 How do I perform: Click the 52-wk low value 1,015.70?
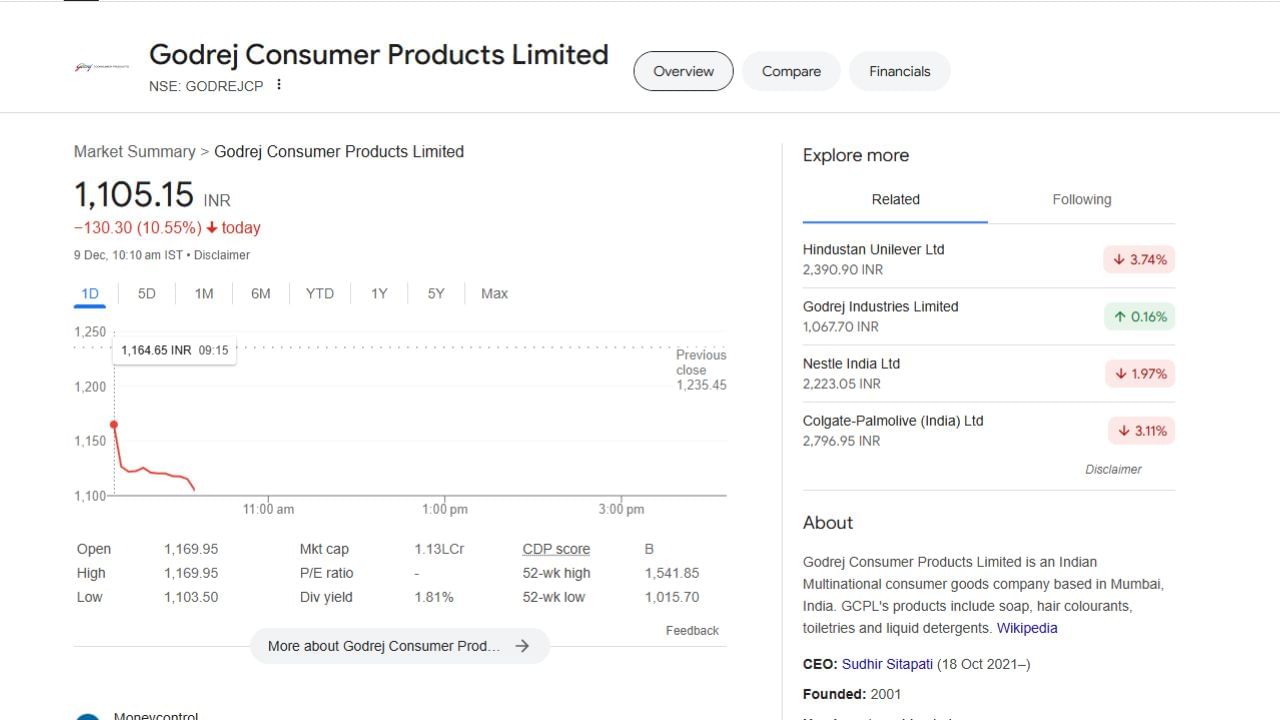click(672, 597)
